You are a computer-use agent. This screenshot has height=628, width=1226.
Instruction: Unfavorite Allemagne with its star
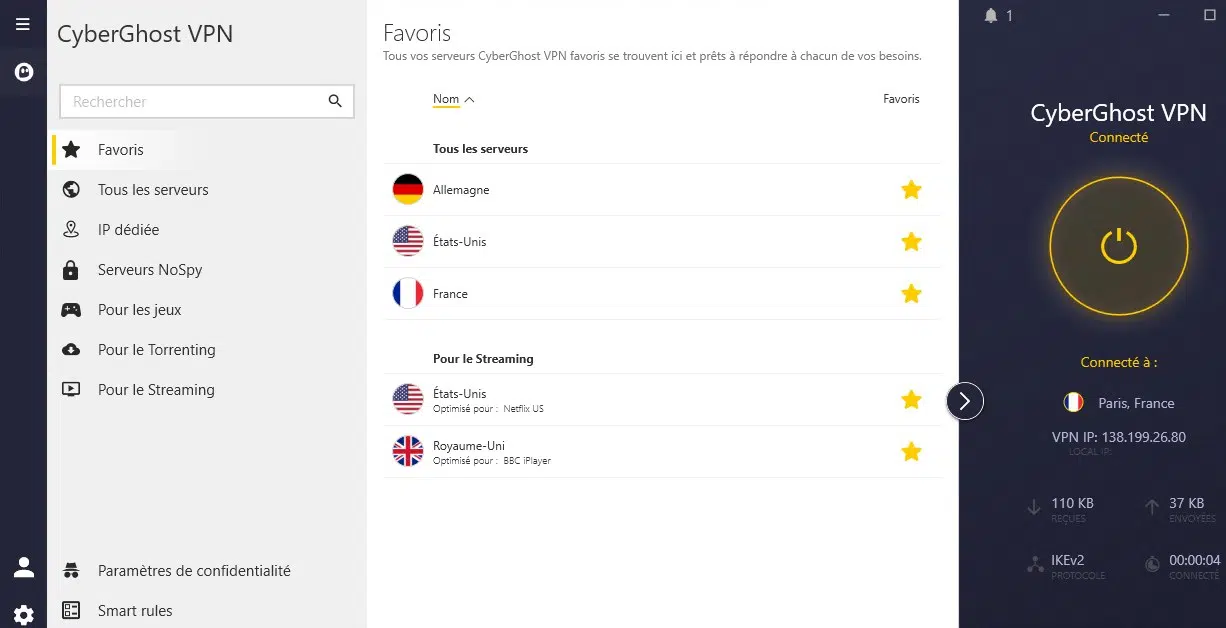click(x=911, y=190)
